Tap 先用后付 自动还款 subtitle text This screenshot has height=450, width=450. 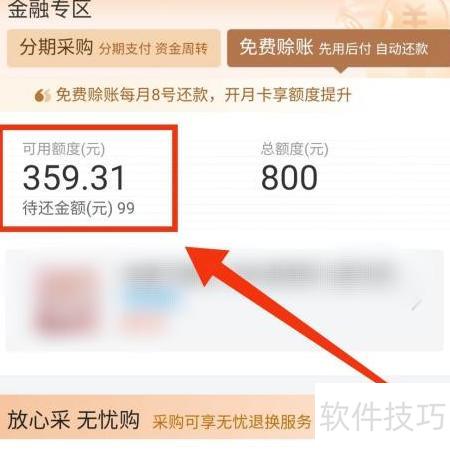(373, 49)
